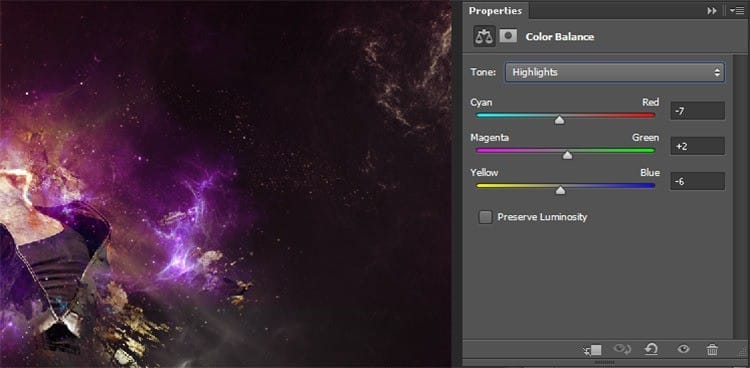This screenshot has height=368, width=750.
Task: Enable the Preserve Luminosity checkbox
Action: 485,217
